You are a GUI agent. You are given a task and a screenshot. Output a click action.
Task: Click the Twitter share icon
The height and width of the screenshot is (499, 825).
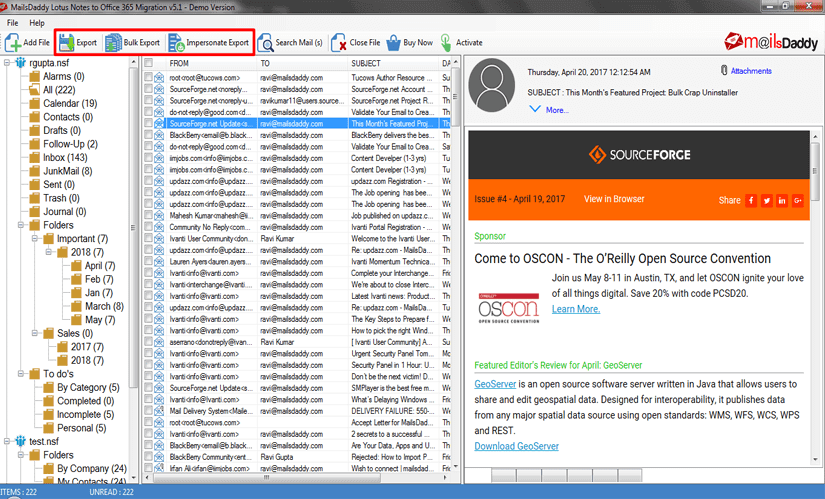[767, 201]
